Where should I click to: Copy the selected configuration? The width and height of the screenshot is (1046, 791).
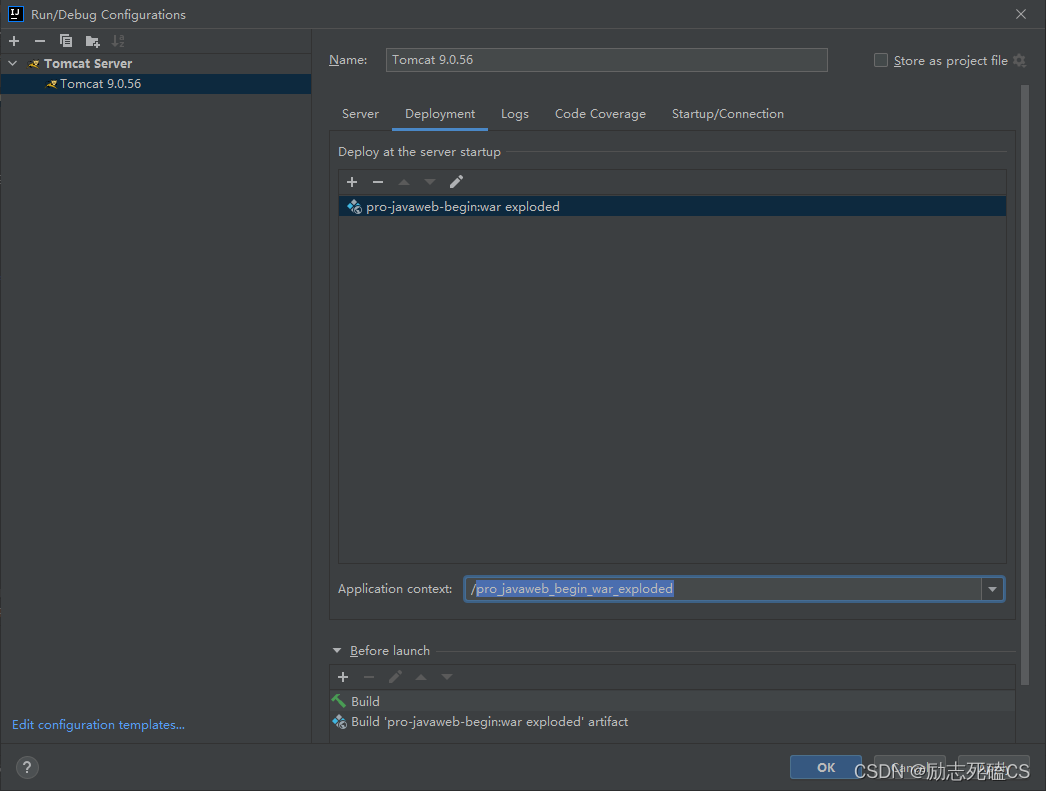tap(65, 41)
